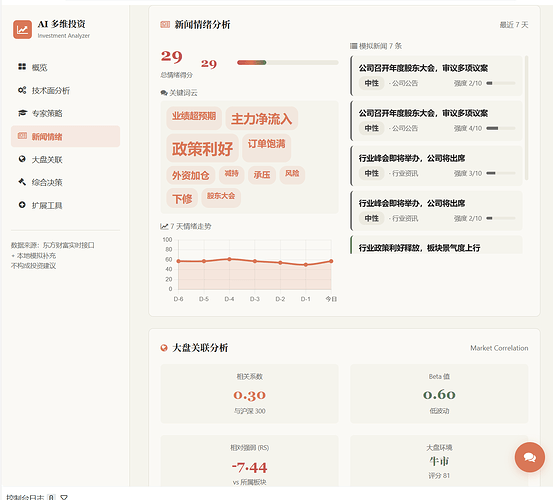
Task: Click the 专家策略 graduation cap icon
Action: point(22,113)
